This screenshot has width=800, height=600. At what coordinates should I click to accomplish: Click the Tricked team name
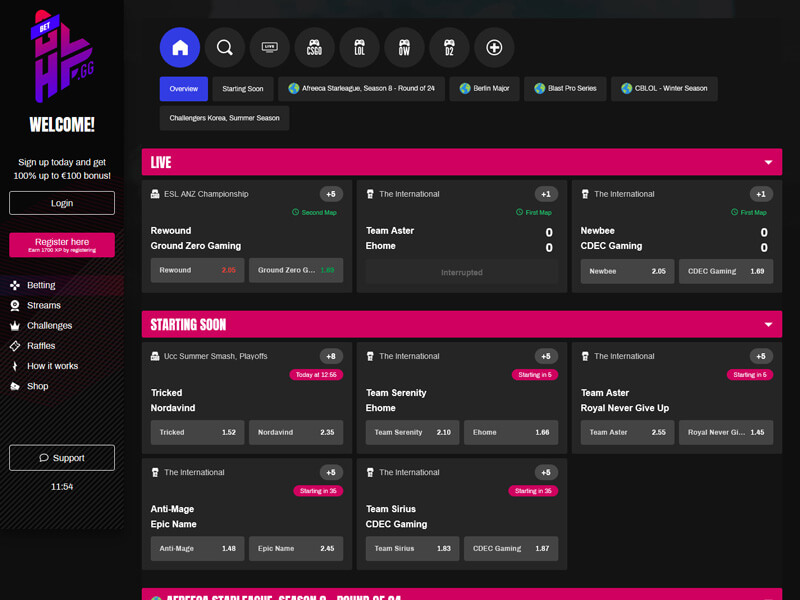tap(166, 393)
